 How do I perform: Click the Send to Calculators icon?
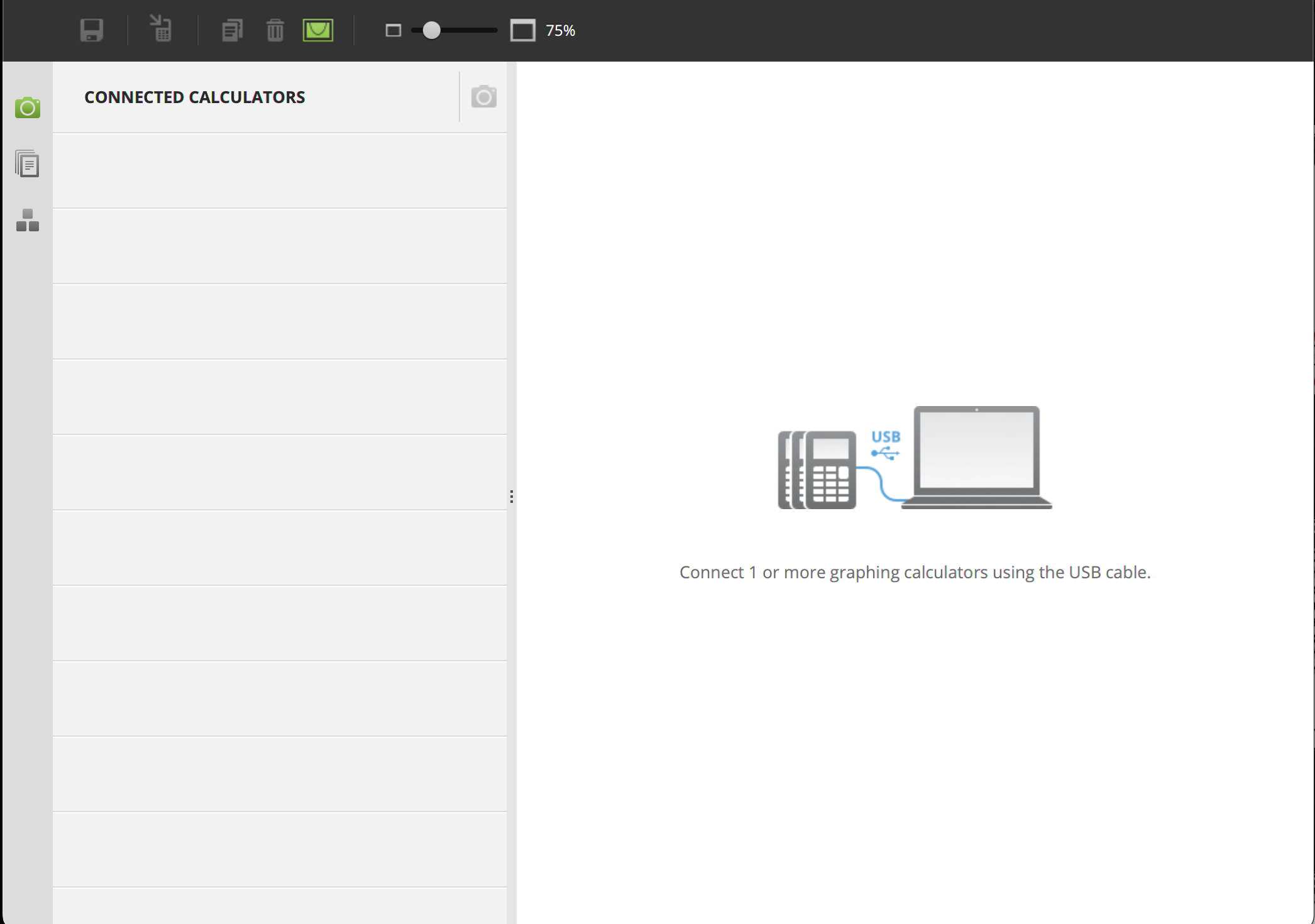point(162,29)
